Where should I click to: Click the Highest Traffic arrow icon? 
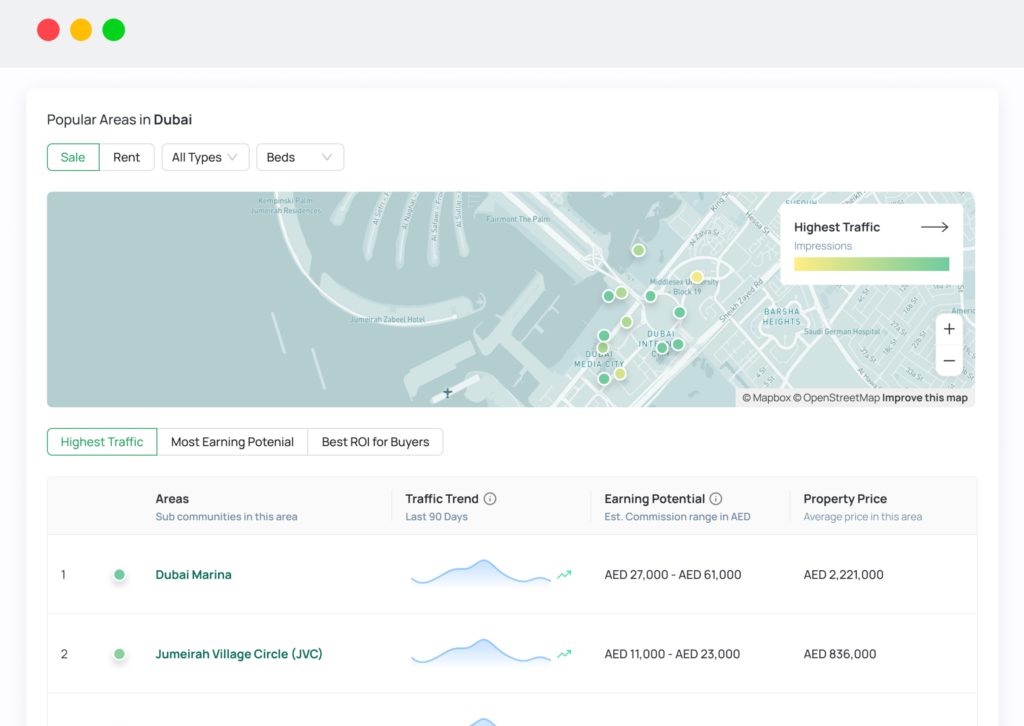coord(934,227)
